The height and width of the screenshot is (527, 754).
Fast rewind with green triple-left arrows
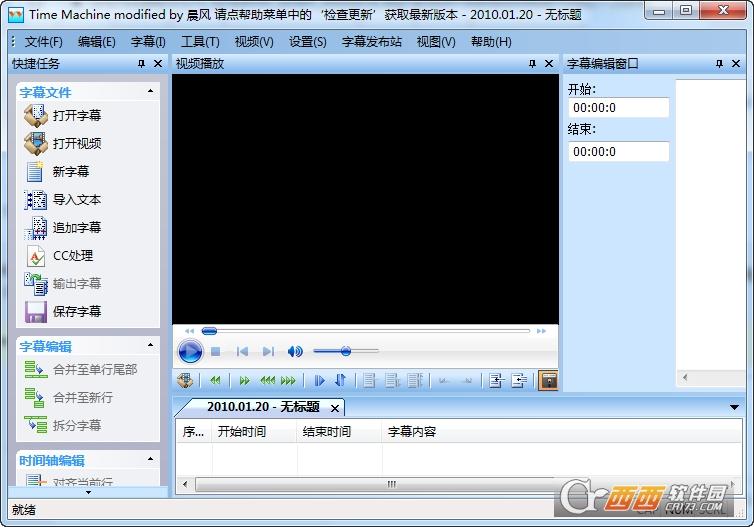pyautogui.click(x=268, y=381)
